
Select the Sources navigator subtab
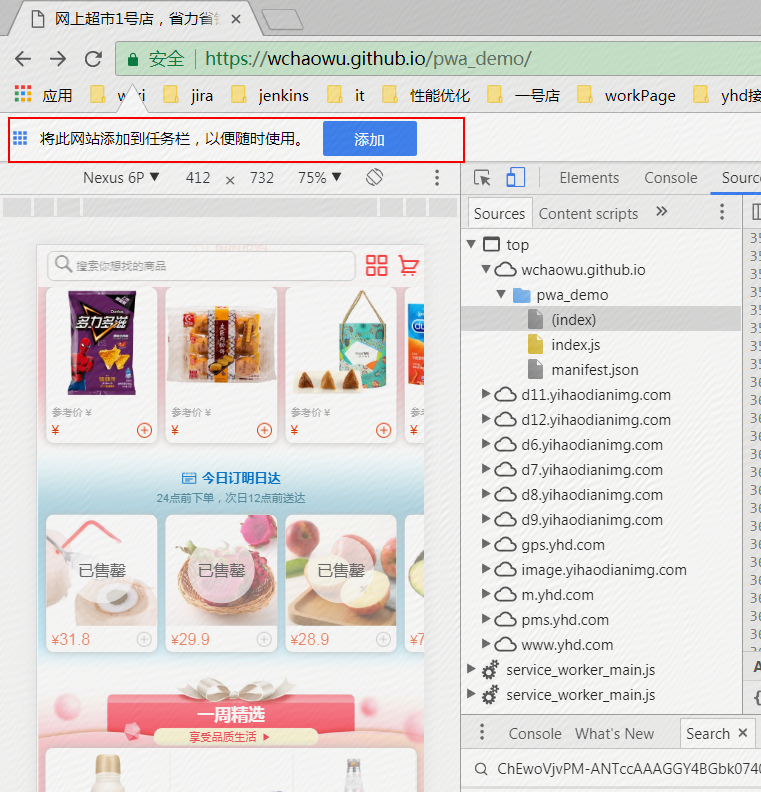[x=499, y=213]
